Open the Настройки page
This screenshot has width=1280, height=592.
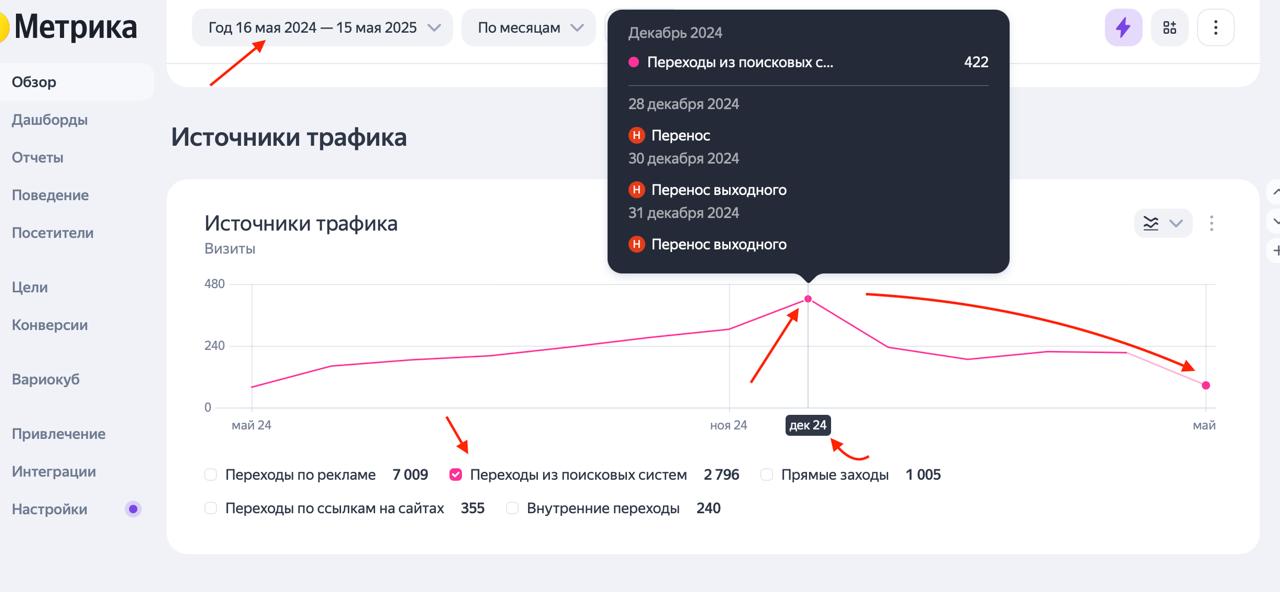pyautogui.click(x=47, y=509)
